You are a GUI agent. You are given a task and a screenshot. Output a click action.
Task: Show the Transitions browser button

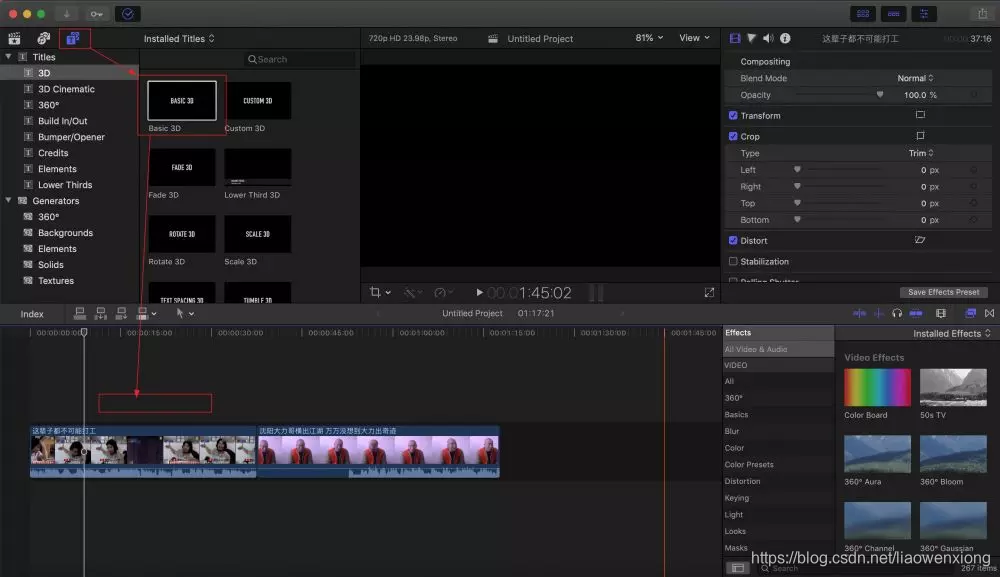[x=989, y=313]
